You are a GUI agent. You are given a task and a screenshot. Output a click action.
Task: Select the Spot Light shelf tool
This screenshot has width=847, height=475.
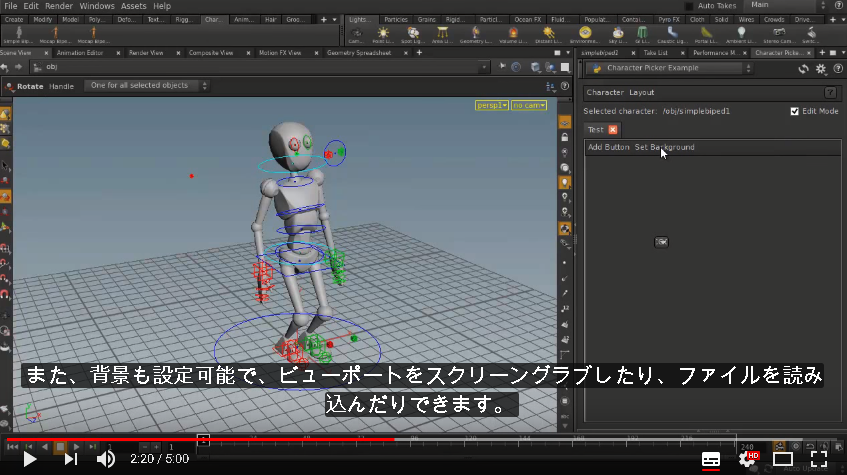coord(413,33)
